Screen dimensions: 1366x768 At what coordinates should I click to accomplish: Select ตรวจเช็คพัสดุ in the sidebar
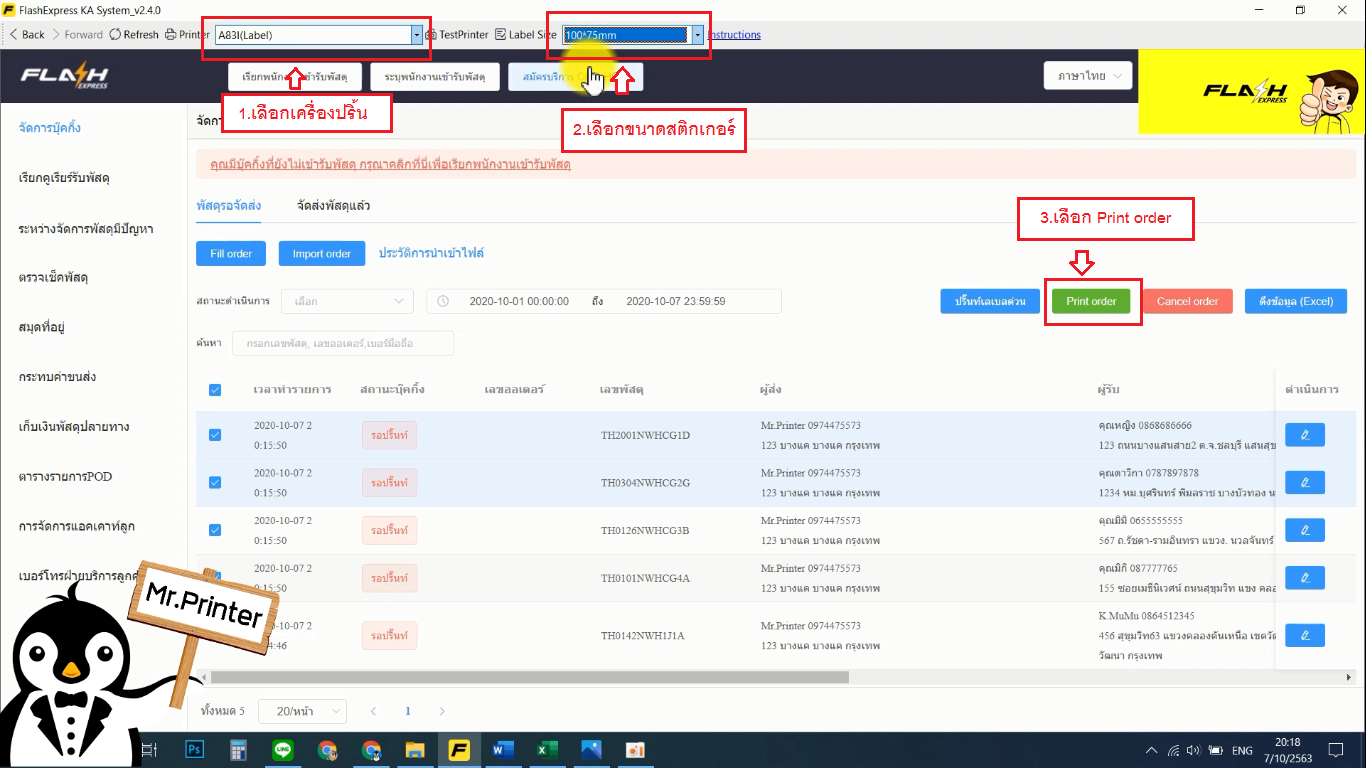tap(54, 277)
